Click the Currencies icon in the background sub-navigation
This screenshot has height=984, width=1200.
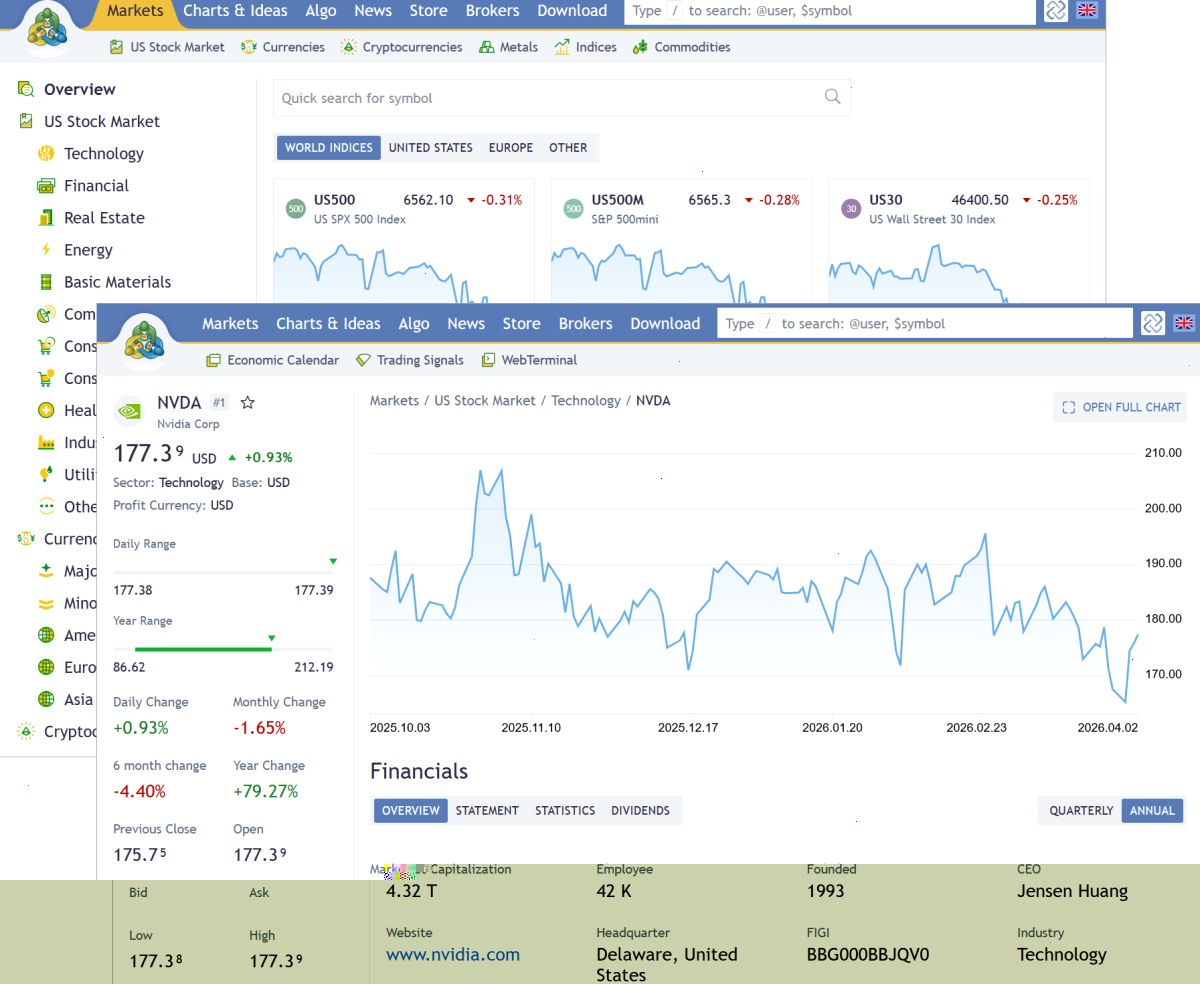click(249, 47)
